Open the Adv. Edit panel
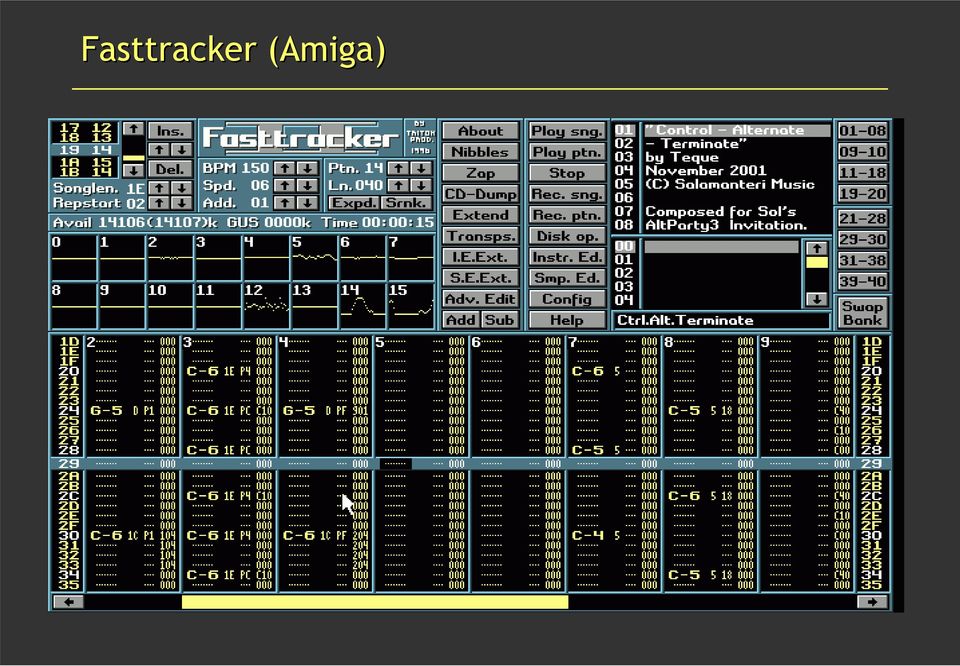The width and height of the screenshot is (960, 666). 481,299
